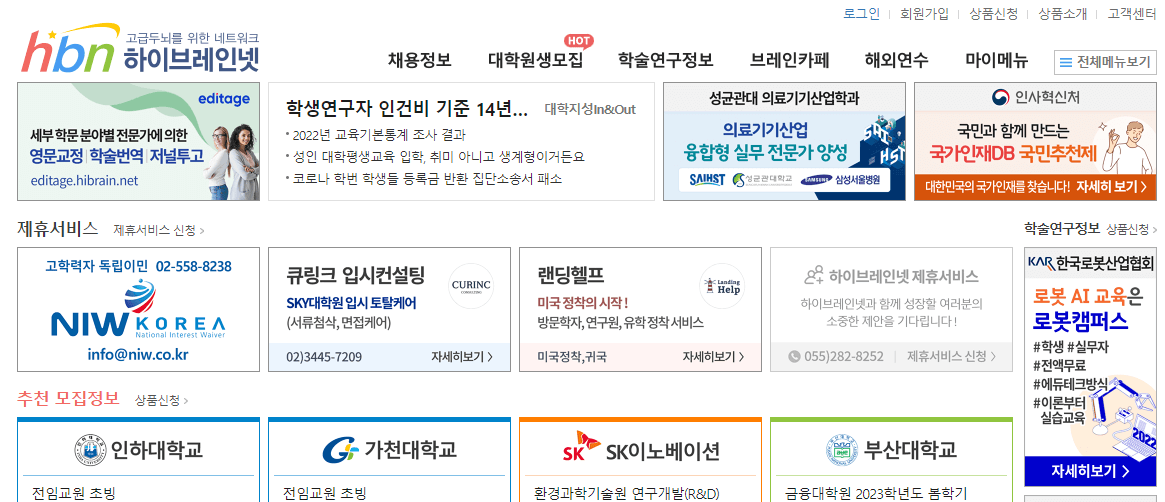Click the 부산대학교 emblem icon

tap(841, 449)
